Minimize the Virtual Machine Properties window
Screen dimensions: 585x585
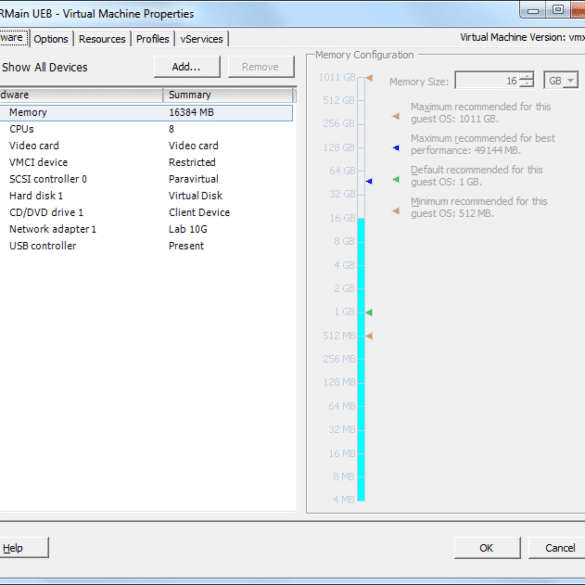533,10
